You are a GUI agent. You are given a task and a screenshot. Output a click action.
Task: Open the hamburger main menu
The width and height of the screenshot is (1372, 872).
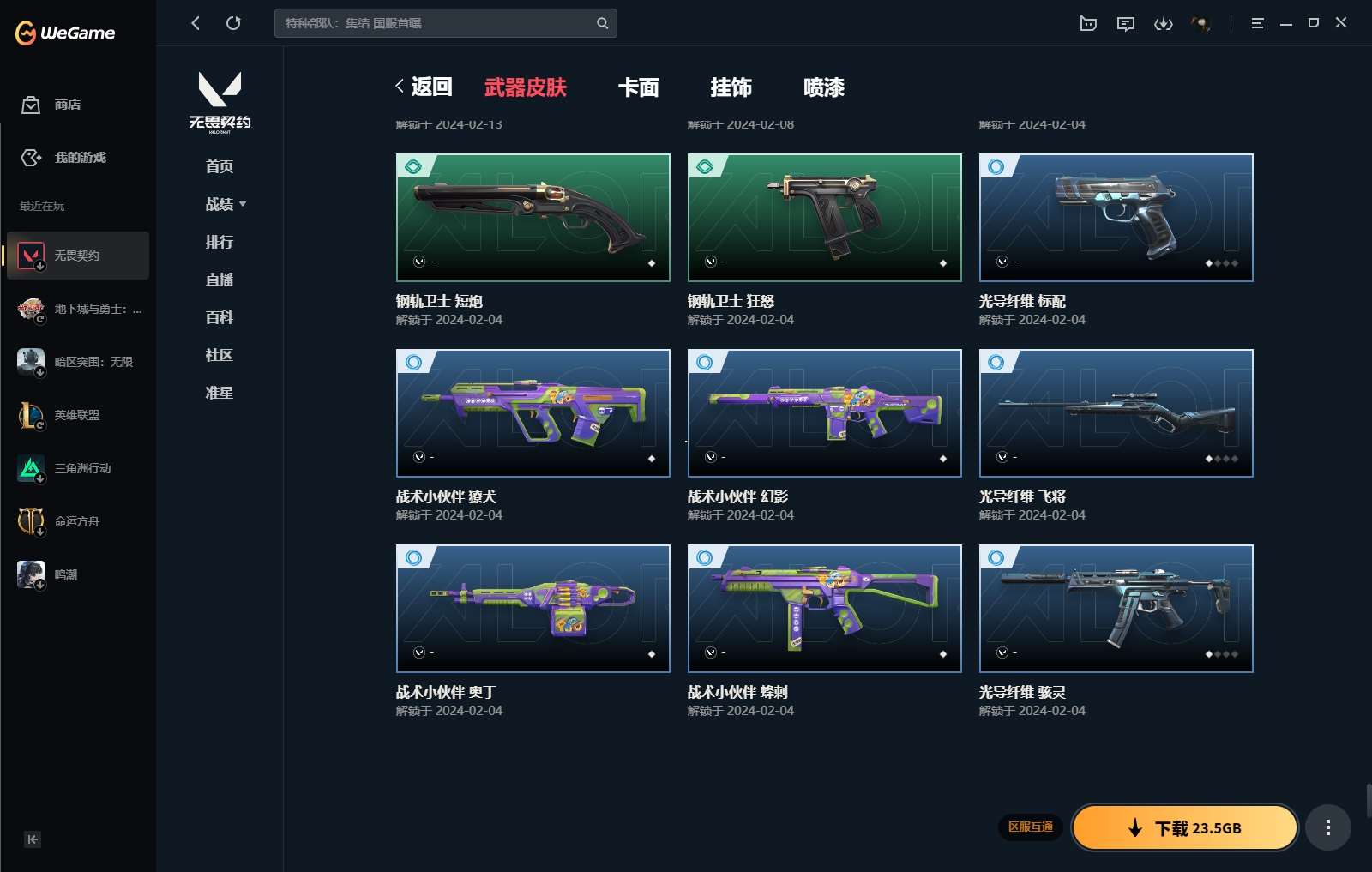point(1257,23)
